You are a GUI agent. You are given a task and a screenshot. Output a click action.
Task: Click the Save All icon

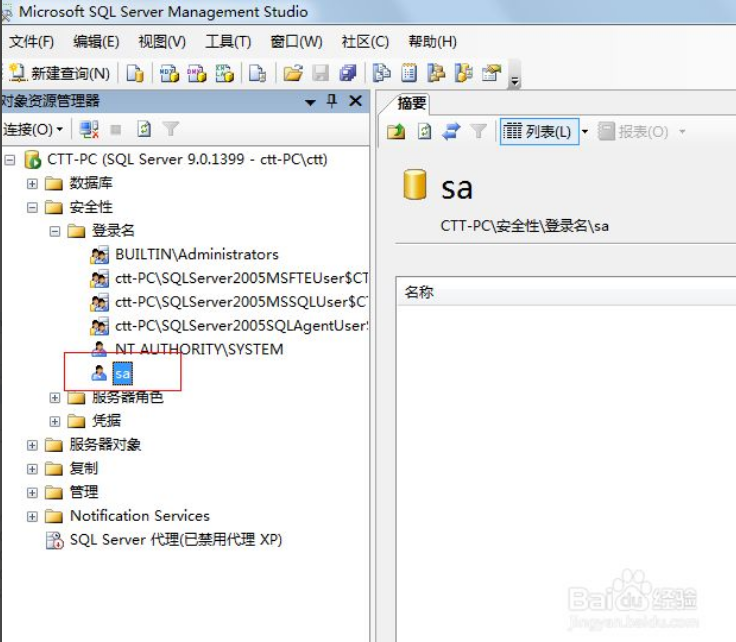point(348,73)
